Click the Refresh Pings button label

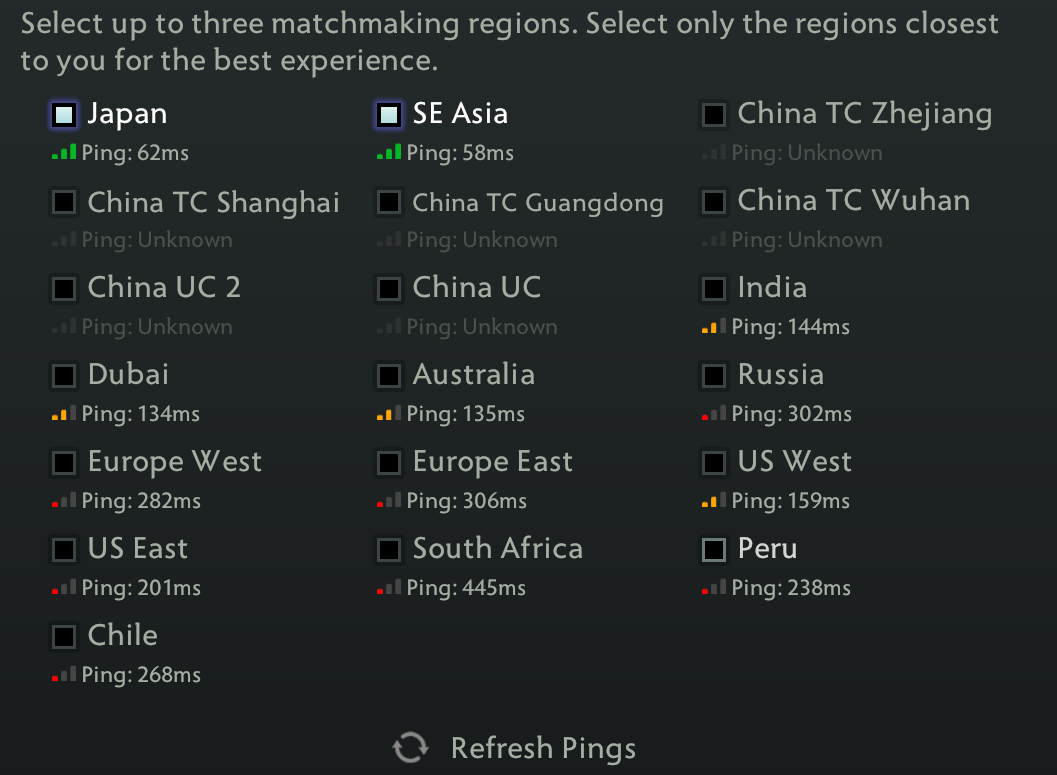[x=543, y=748]
